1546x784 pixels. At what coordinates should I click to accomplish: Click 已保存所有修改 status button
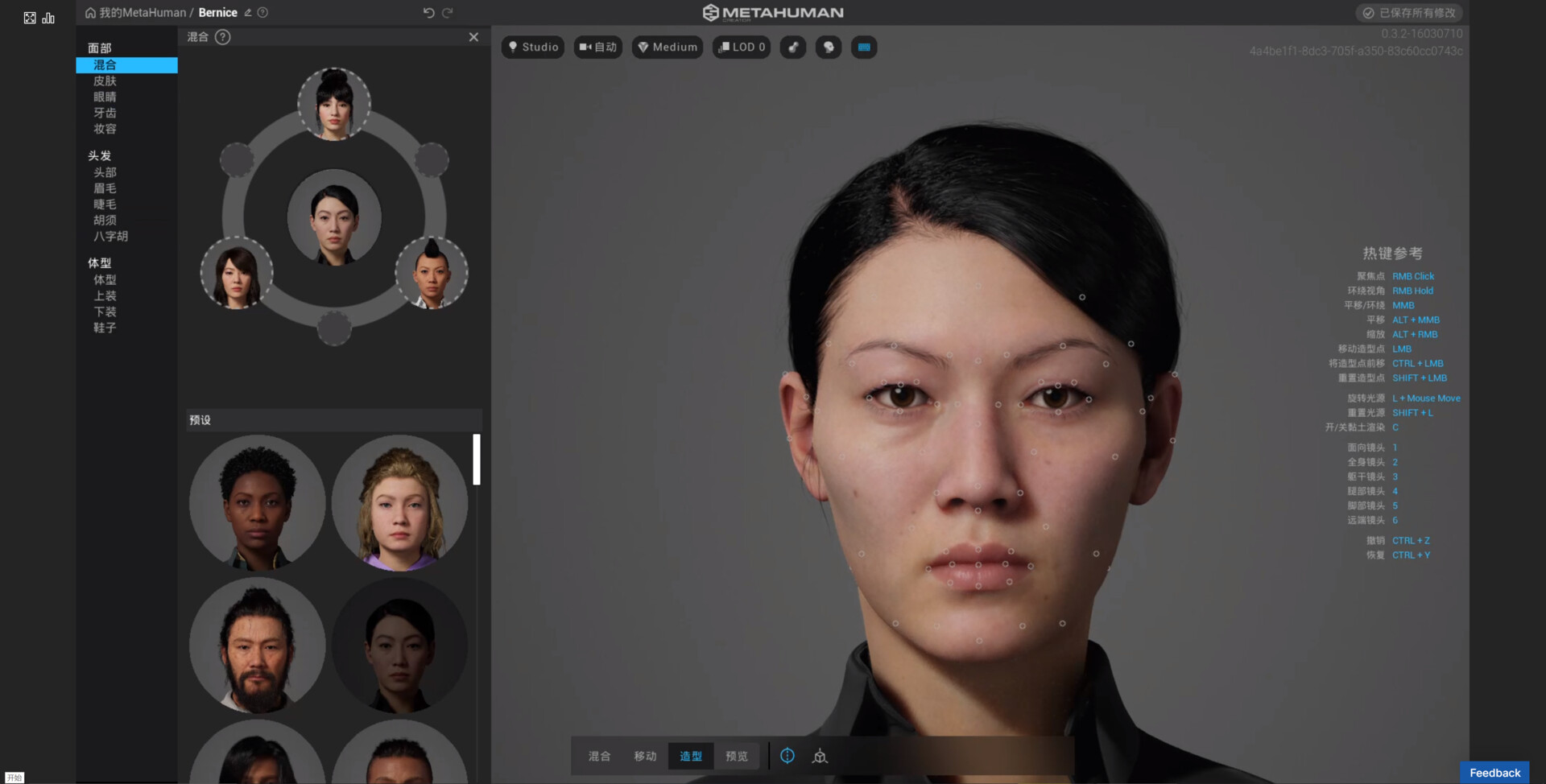click(x=1410, y=13)
